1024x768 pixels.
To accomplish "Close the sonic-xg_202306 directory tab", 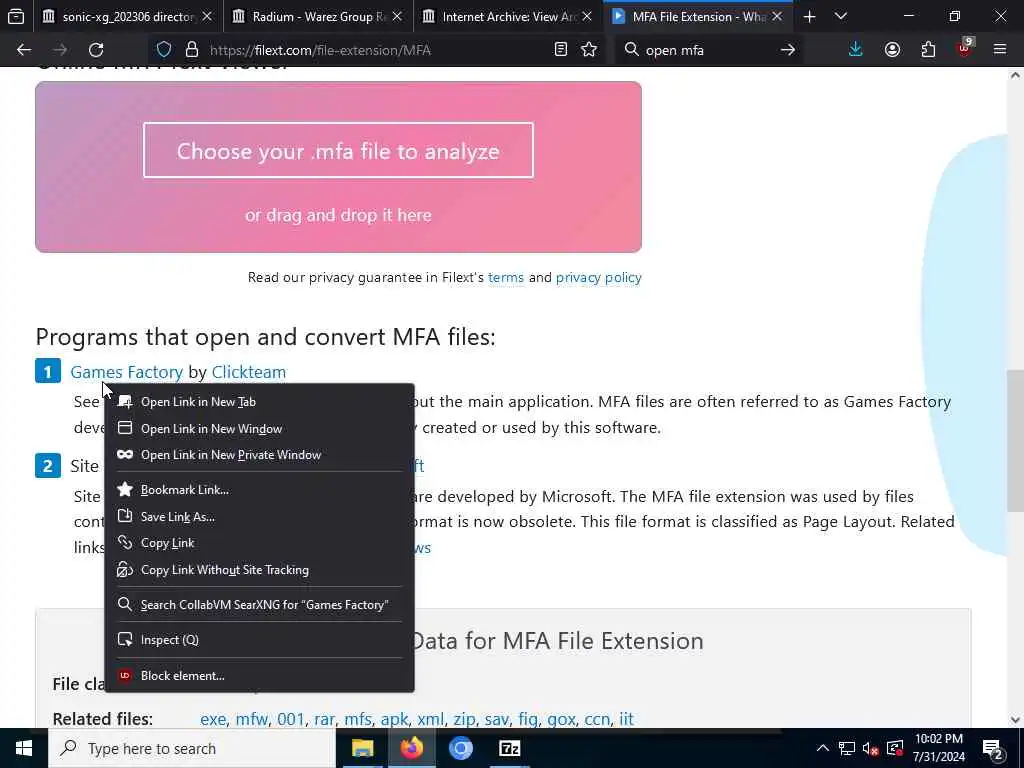I will pyautogui.click(x=207, y=17).
